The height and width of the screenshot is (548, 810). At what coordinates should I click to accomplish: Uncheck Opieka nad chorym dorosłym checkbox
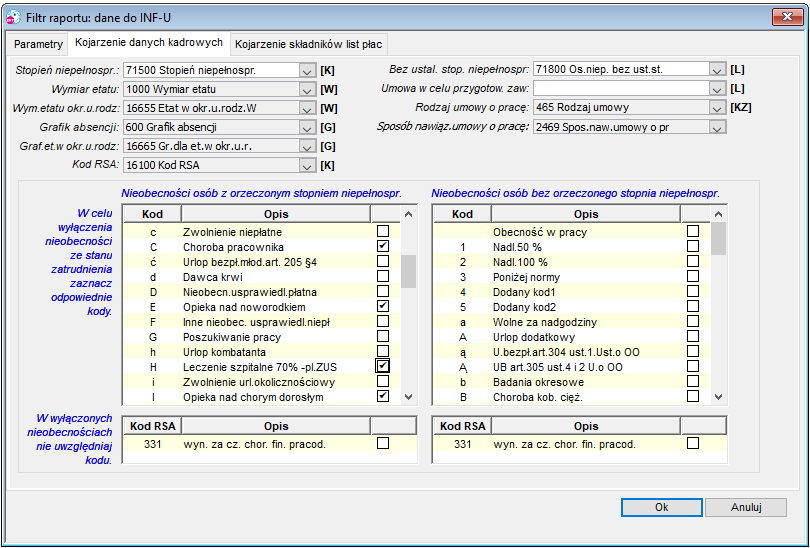click(383, 396)
